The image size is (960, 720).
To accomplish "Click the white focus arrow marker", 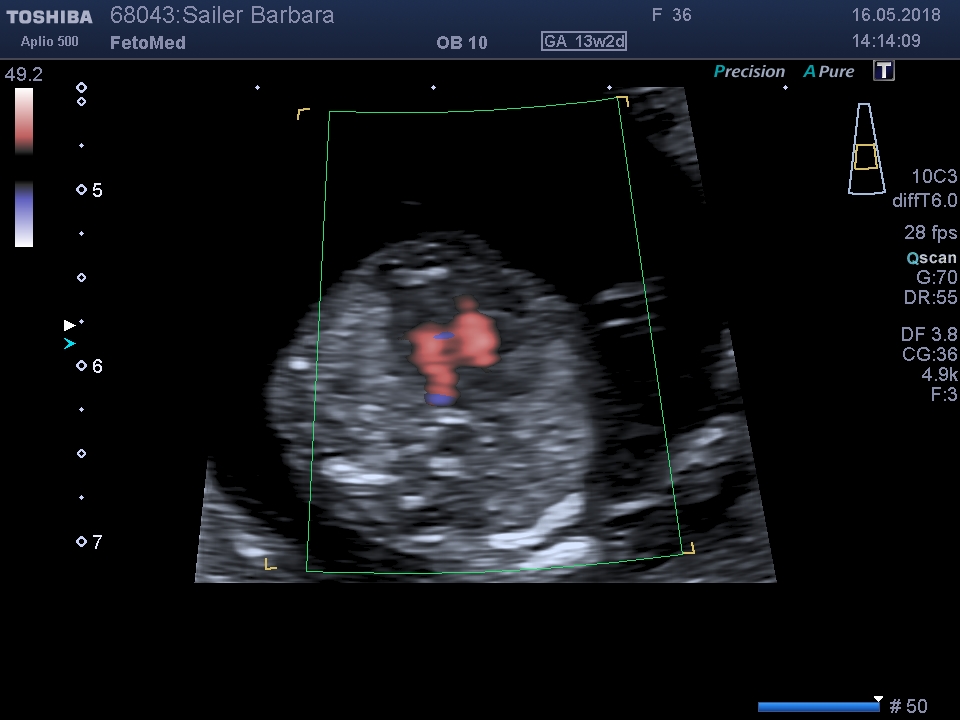I will point(69,325).
